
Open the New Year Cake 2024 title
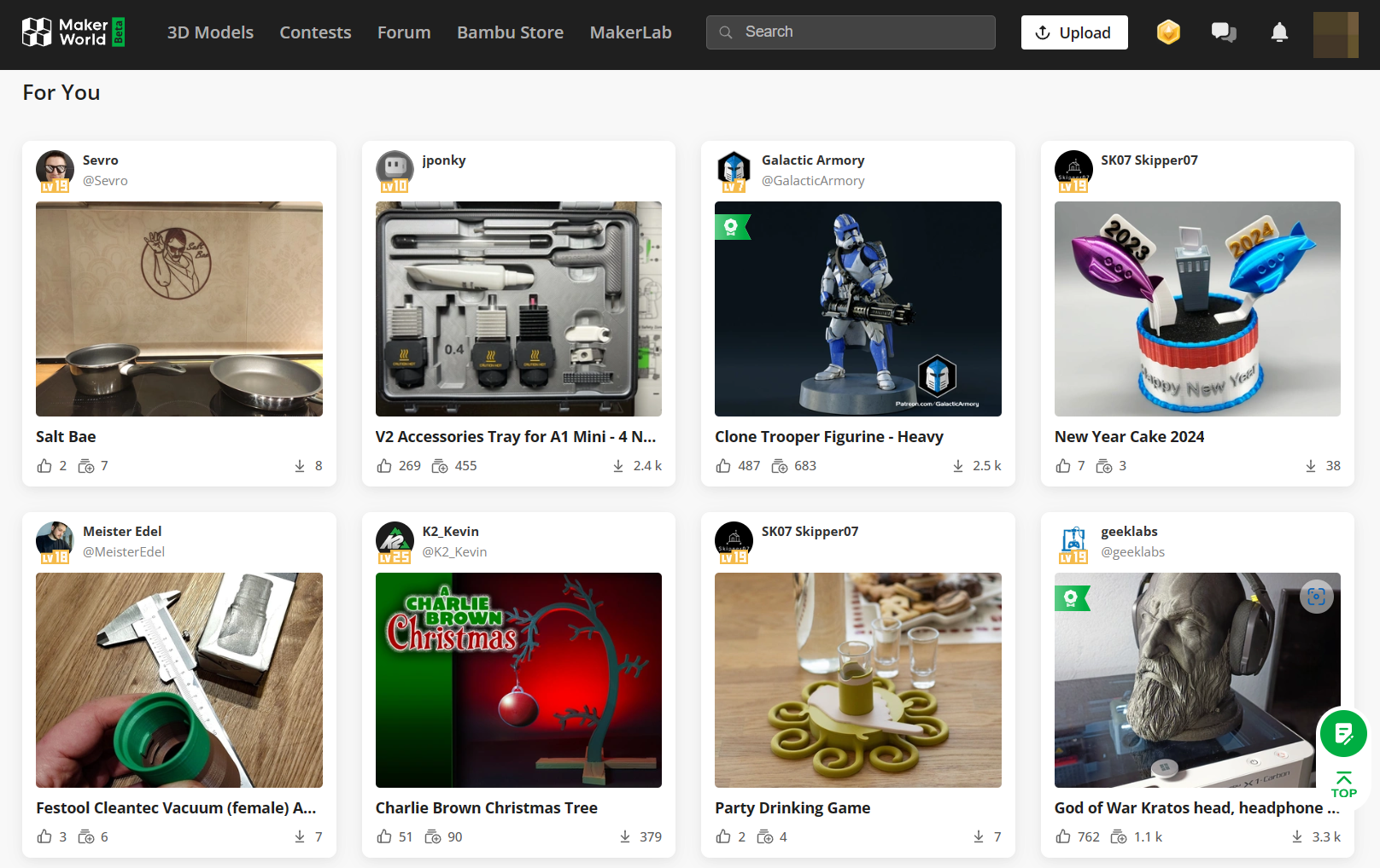1129,437
